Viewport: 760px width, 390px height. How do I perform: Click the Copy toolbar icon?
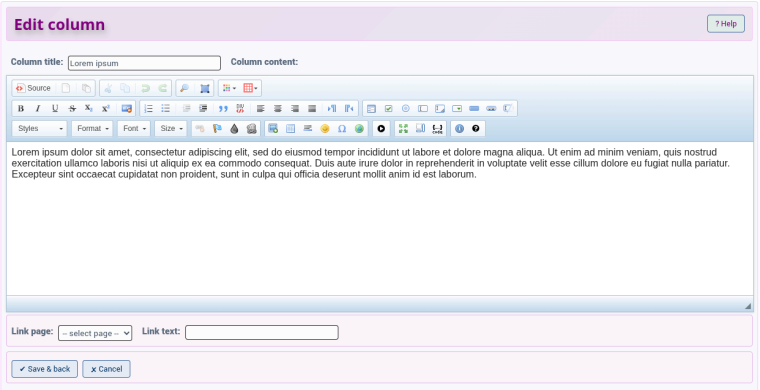coord(125,88)
